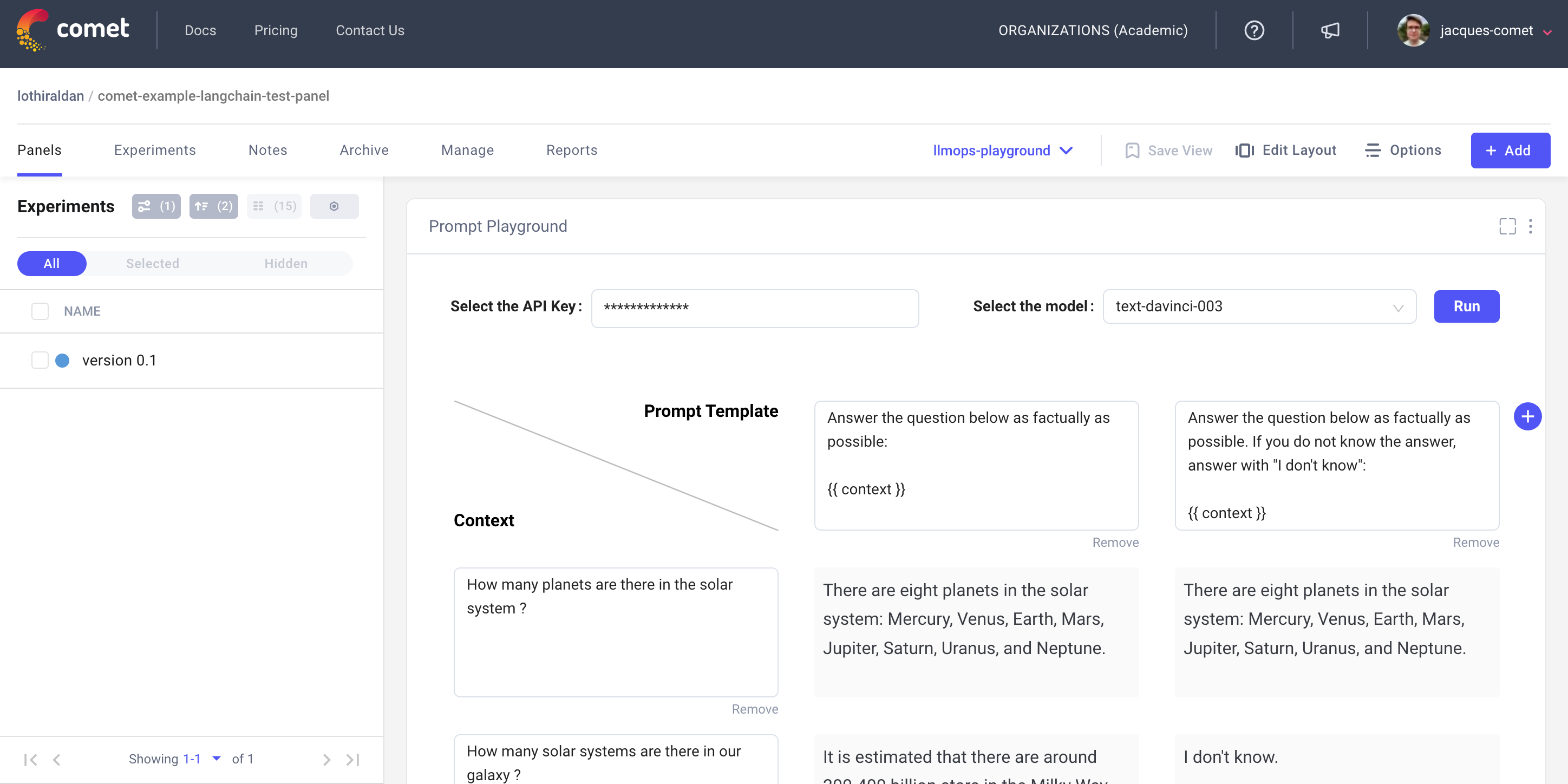Click the experiments filter icon button
This screenshot has width=1568, height=784.
[x=156, y=206]
